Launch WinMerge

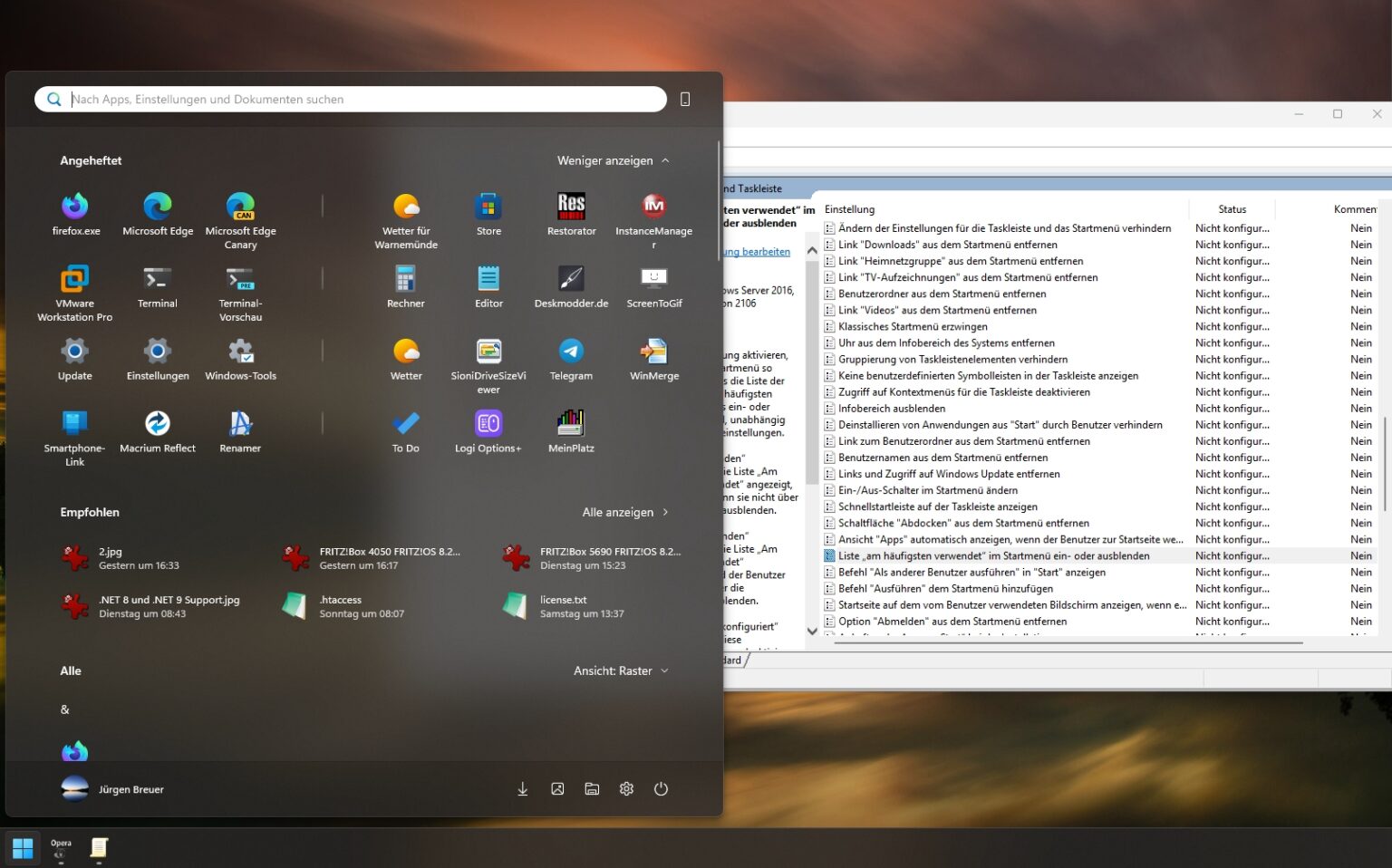tap(653, 360)
